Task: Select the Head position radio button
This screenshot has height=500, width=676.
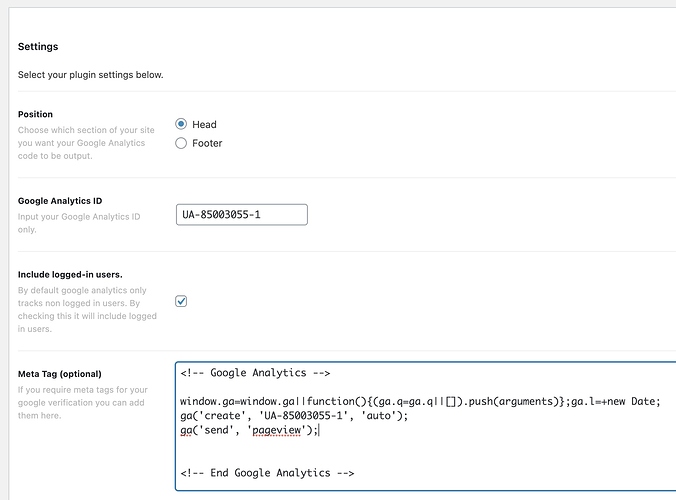Action: (181, 124)
